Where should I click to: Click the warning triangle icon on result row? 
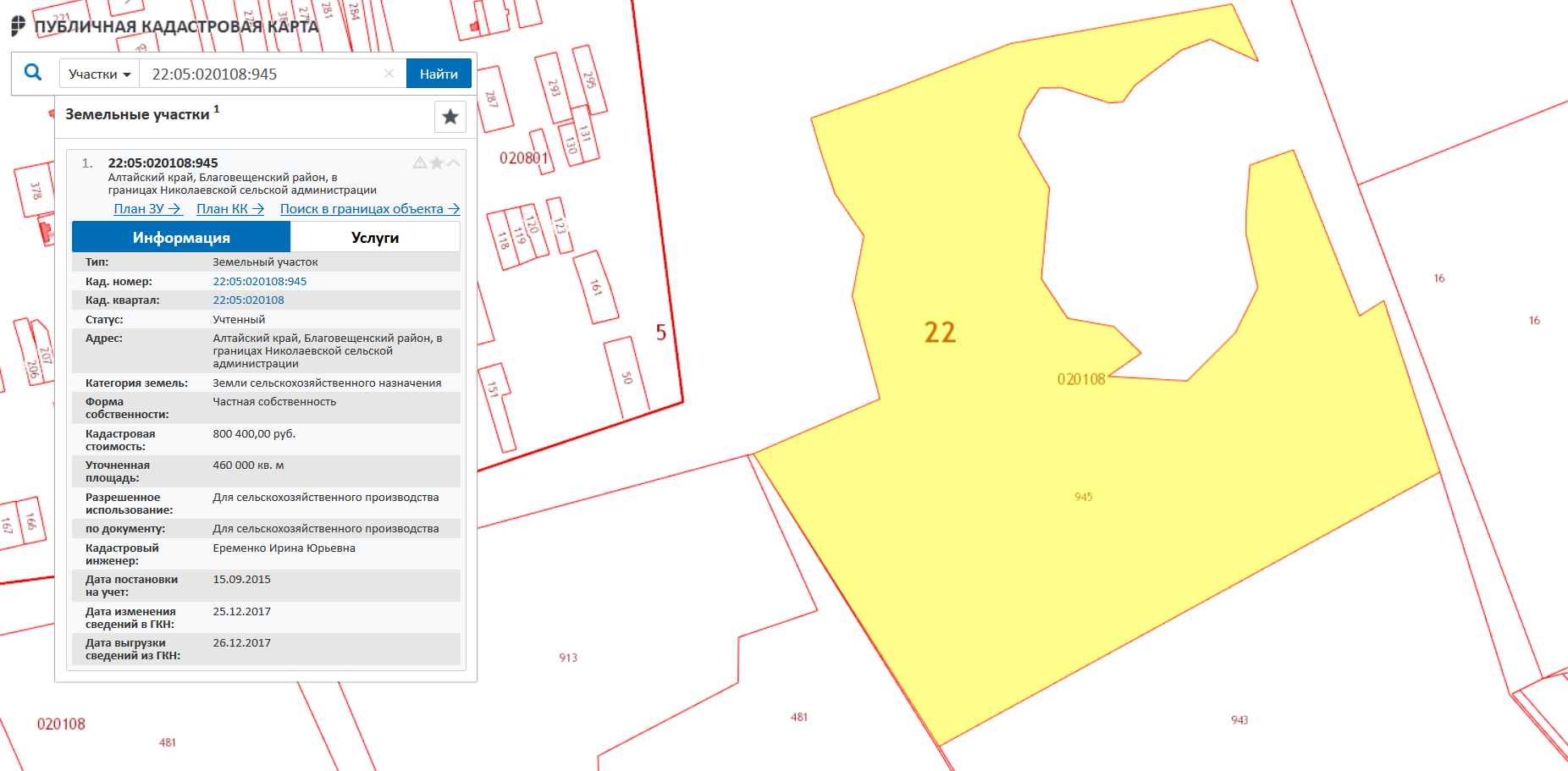click(419, 162)
